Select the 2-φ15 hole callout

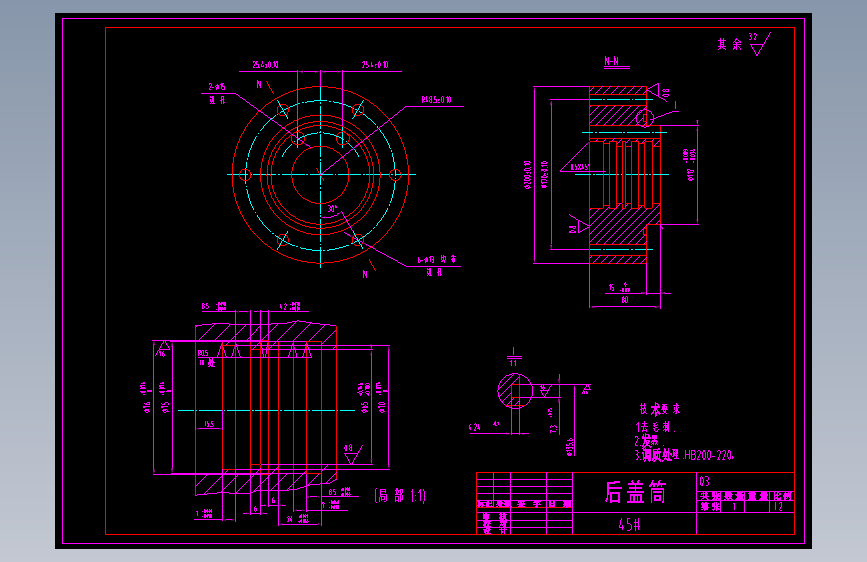point(217,87)
